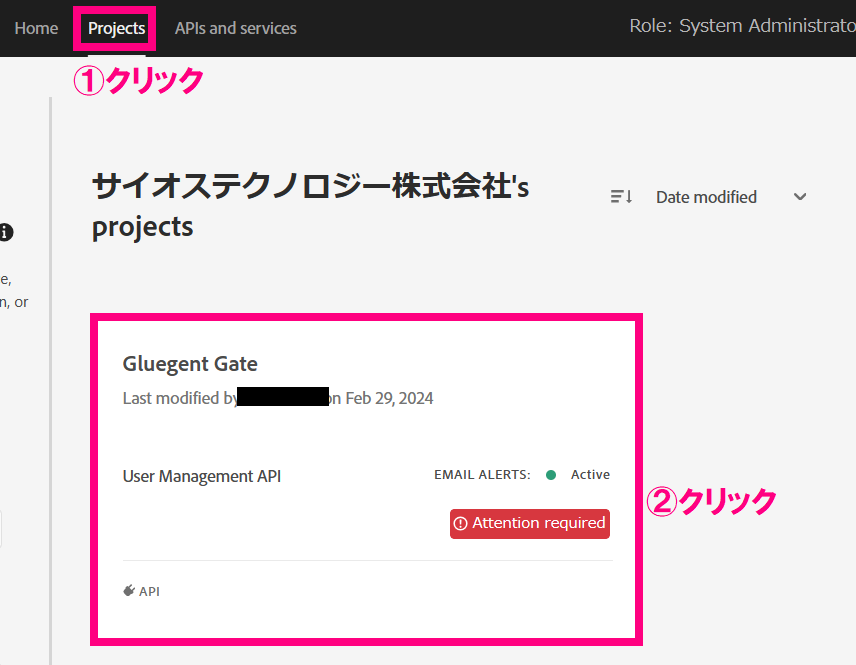The width and height of the screenshot is (856, 665).
Task: Click the API plug icon
Action: click(129, 591)
